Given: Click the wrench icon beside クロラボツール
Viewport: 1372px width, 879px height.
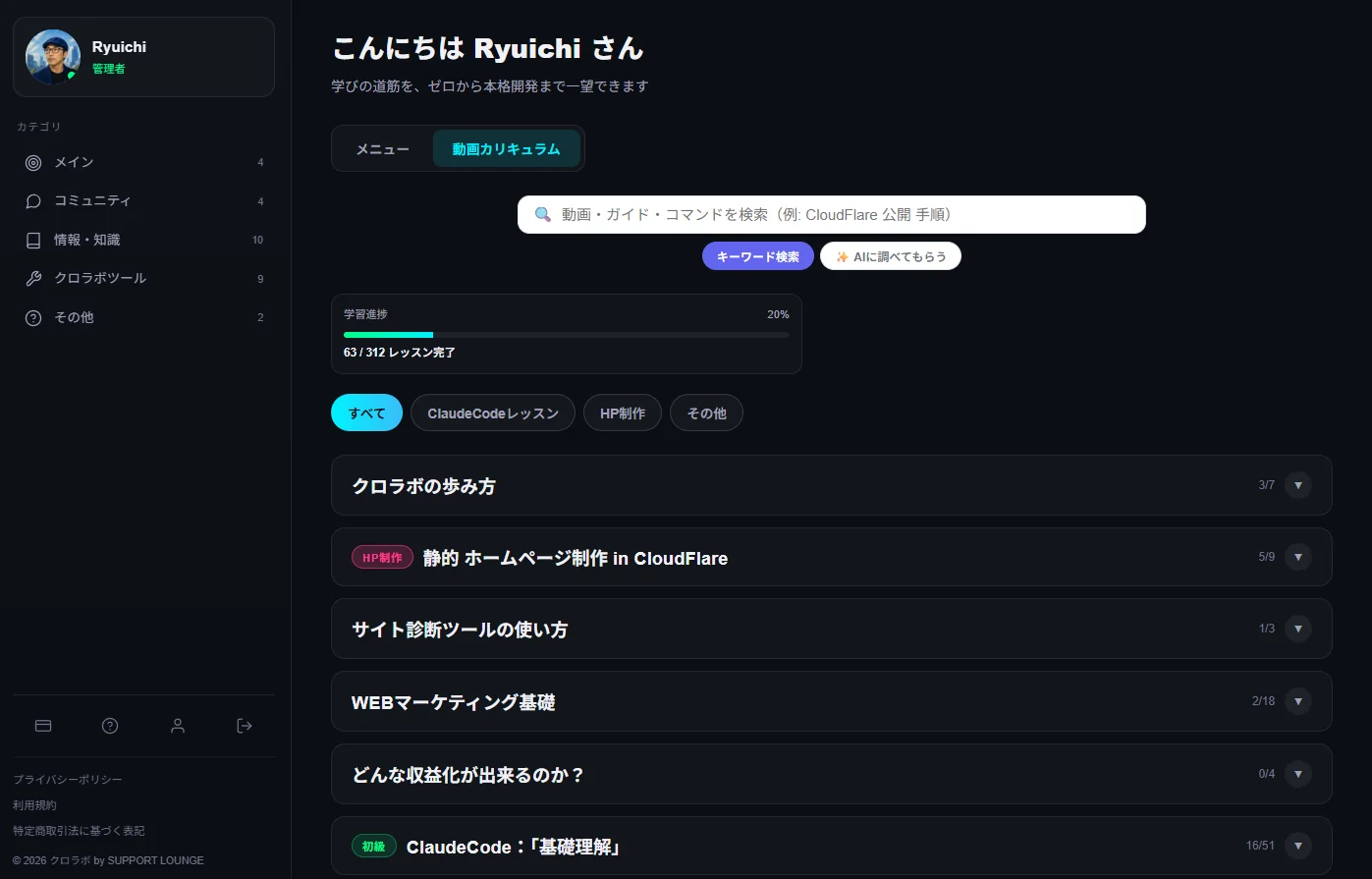Looking at the screenshot, I should pyautogui.click(x=33, y=279).
